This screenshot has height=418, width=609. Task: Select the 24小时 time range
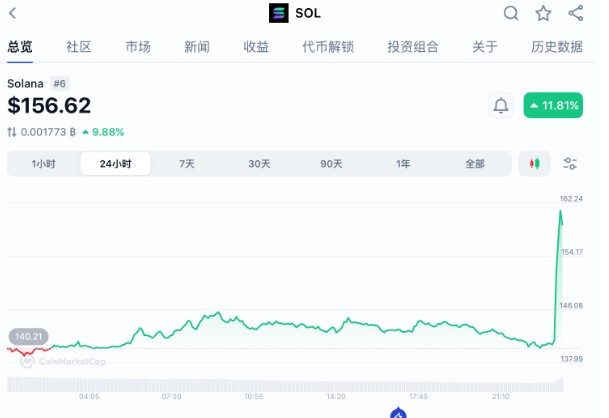pos(115,164)
